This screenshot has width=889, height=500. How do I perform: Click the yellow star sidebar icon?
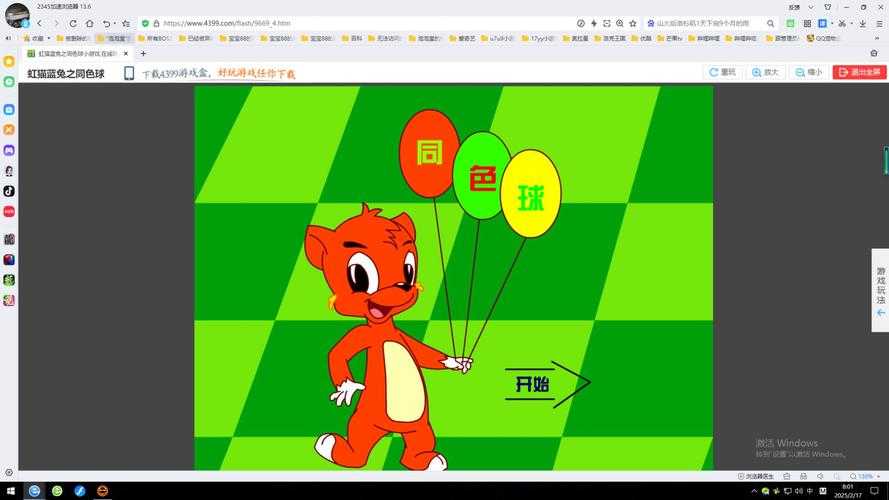click(9, 61)
